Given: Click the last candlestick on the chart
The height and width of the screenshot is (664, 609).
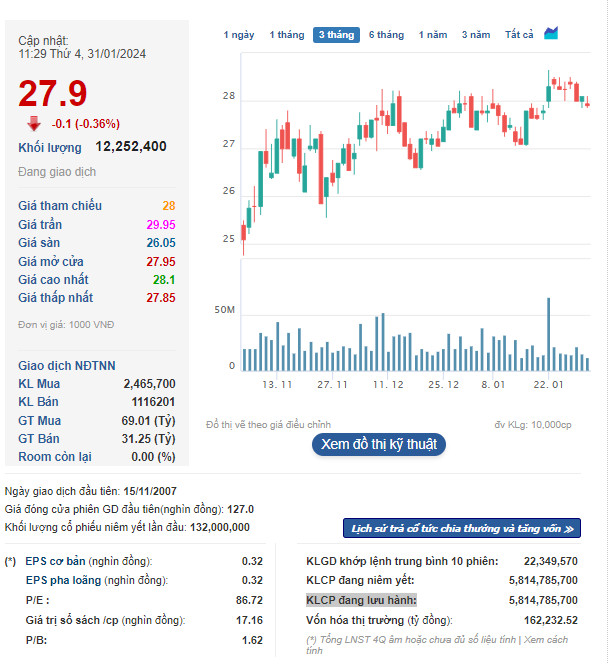Looking at the screenshot, I should tap(587, 103).
